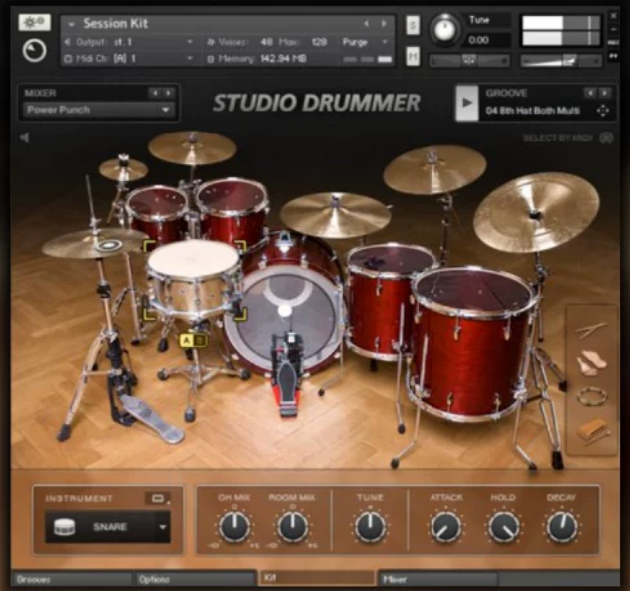Play the selected groove

pos(466,103)
